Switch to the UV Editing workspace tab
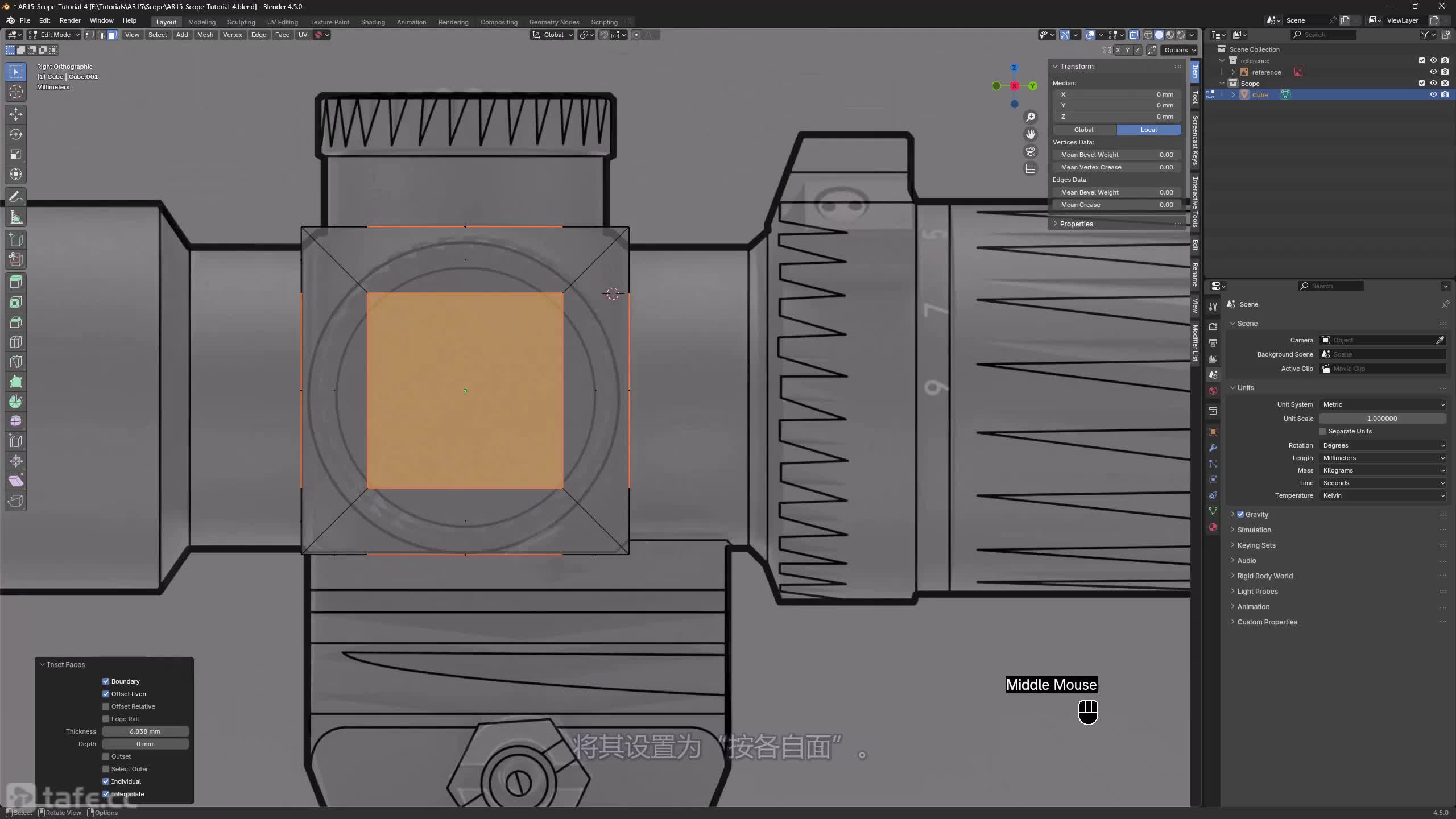Image resolution: width=1456 pixels, height=819 pixels. 283,22
